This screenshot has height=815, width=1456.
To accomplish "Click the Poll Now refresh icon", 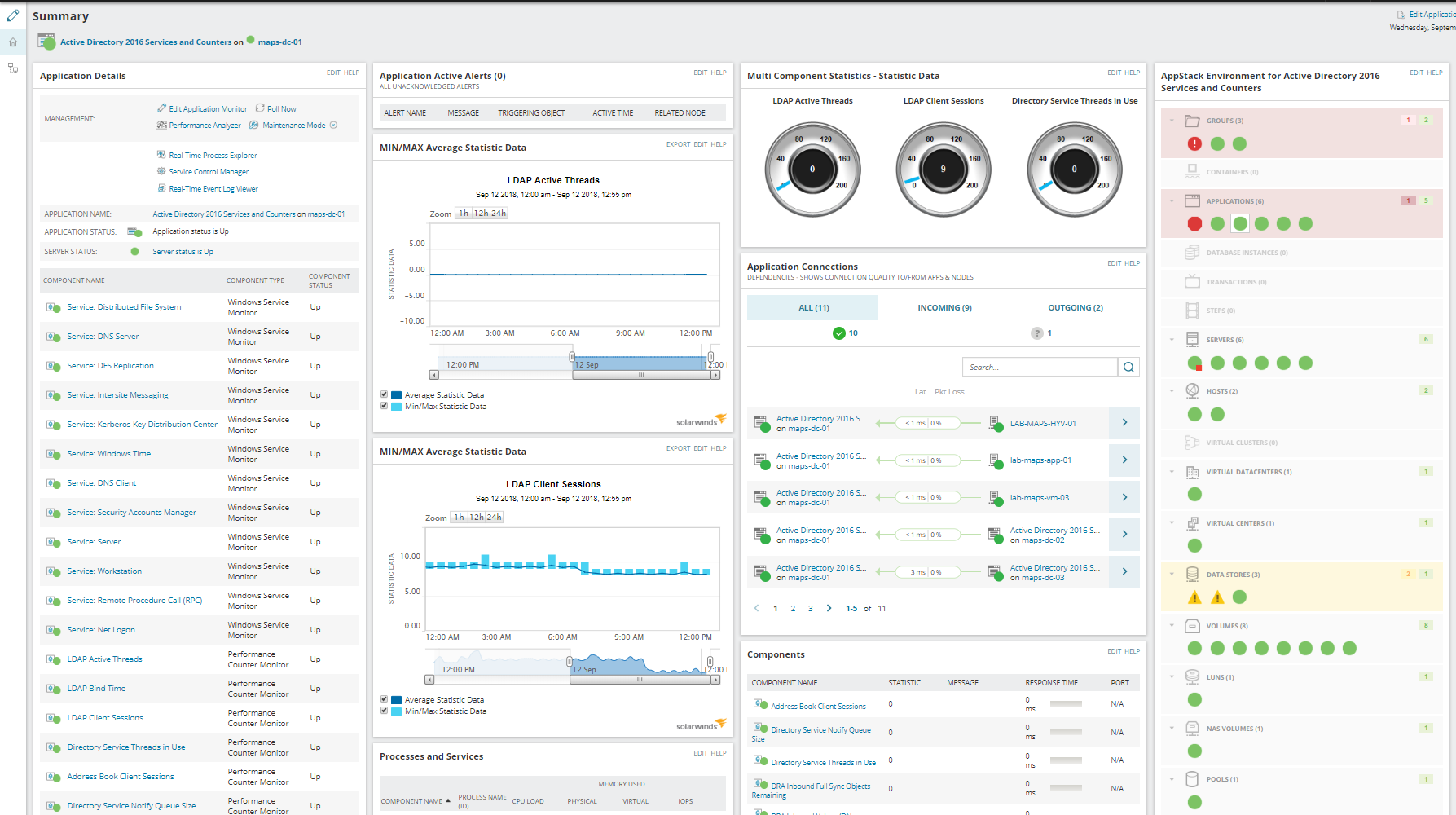I will click(x=260, y=108).
